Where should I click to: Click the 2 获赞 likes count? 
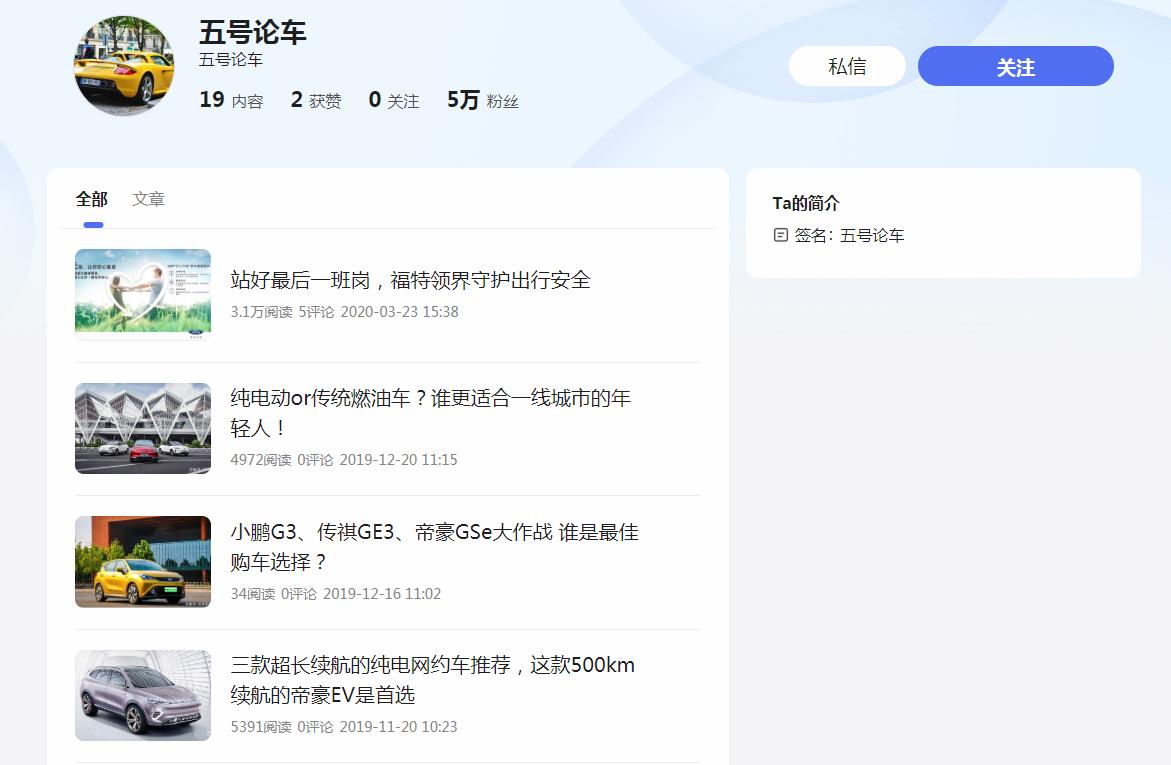pyautogui.click(x=316, y=100)
